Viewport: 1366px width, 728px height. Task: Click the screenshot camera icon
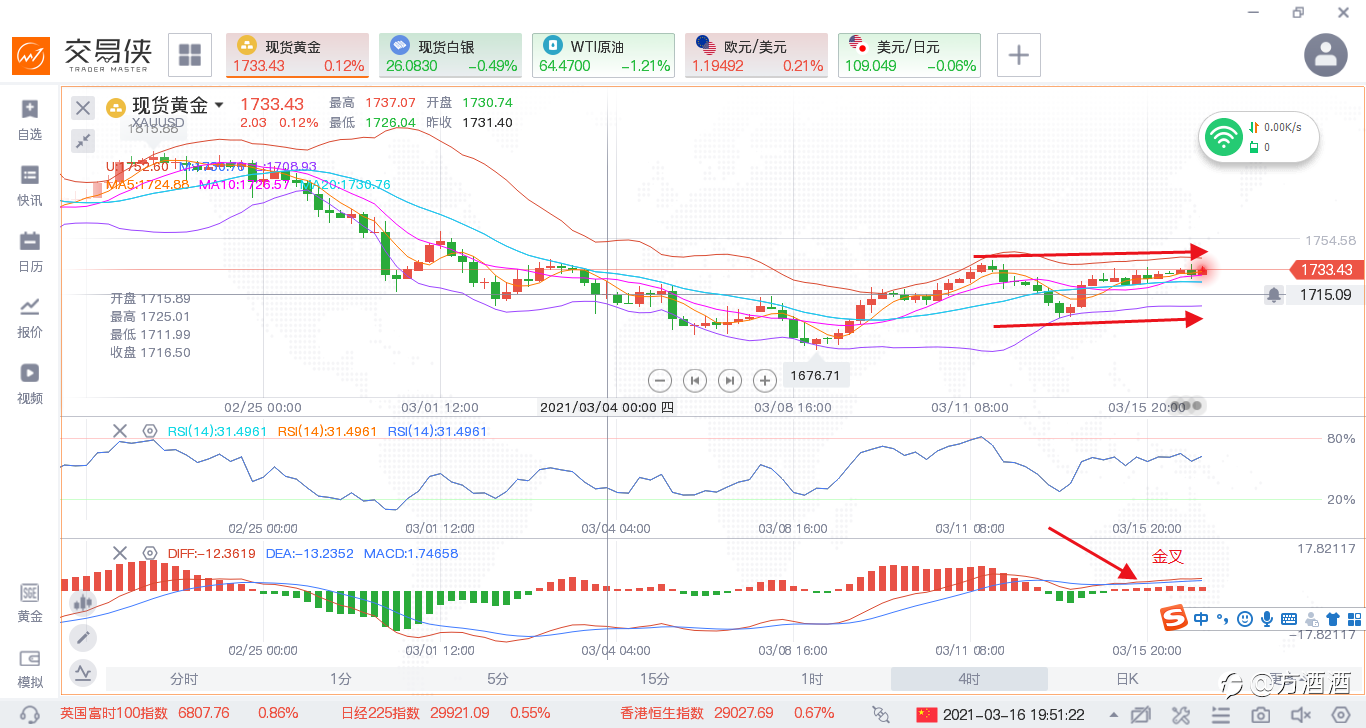(x=1261, y=715)
